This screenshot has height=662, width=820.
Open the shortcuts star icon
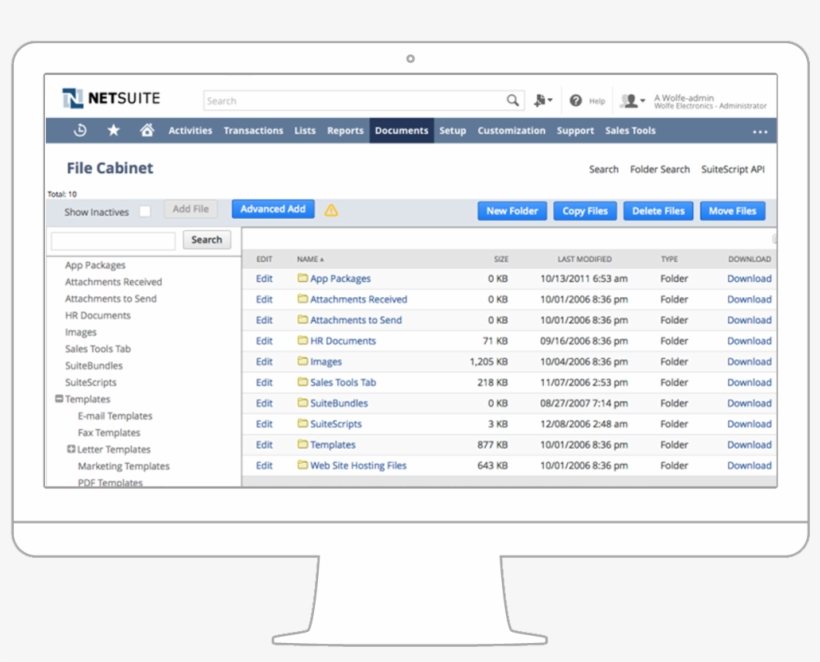113,130
